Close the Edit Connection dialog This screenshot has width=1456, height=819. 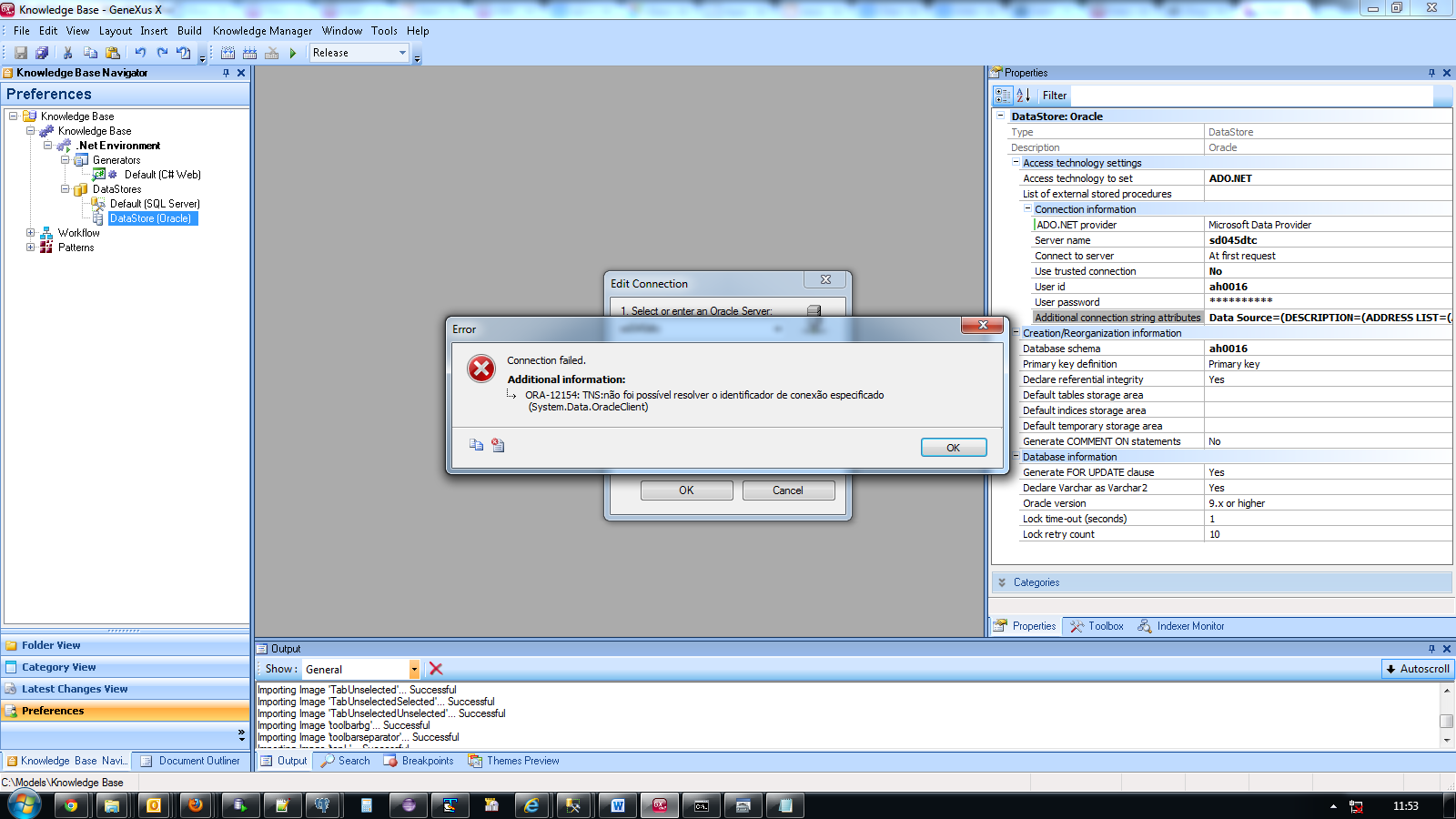pyautogui.click(x=825, y=279)
